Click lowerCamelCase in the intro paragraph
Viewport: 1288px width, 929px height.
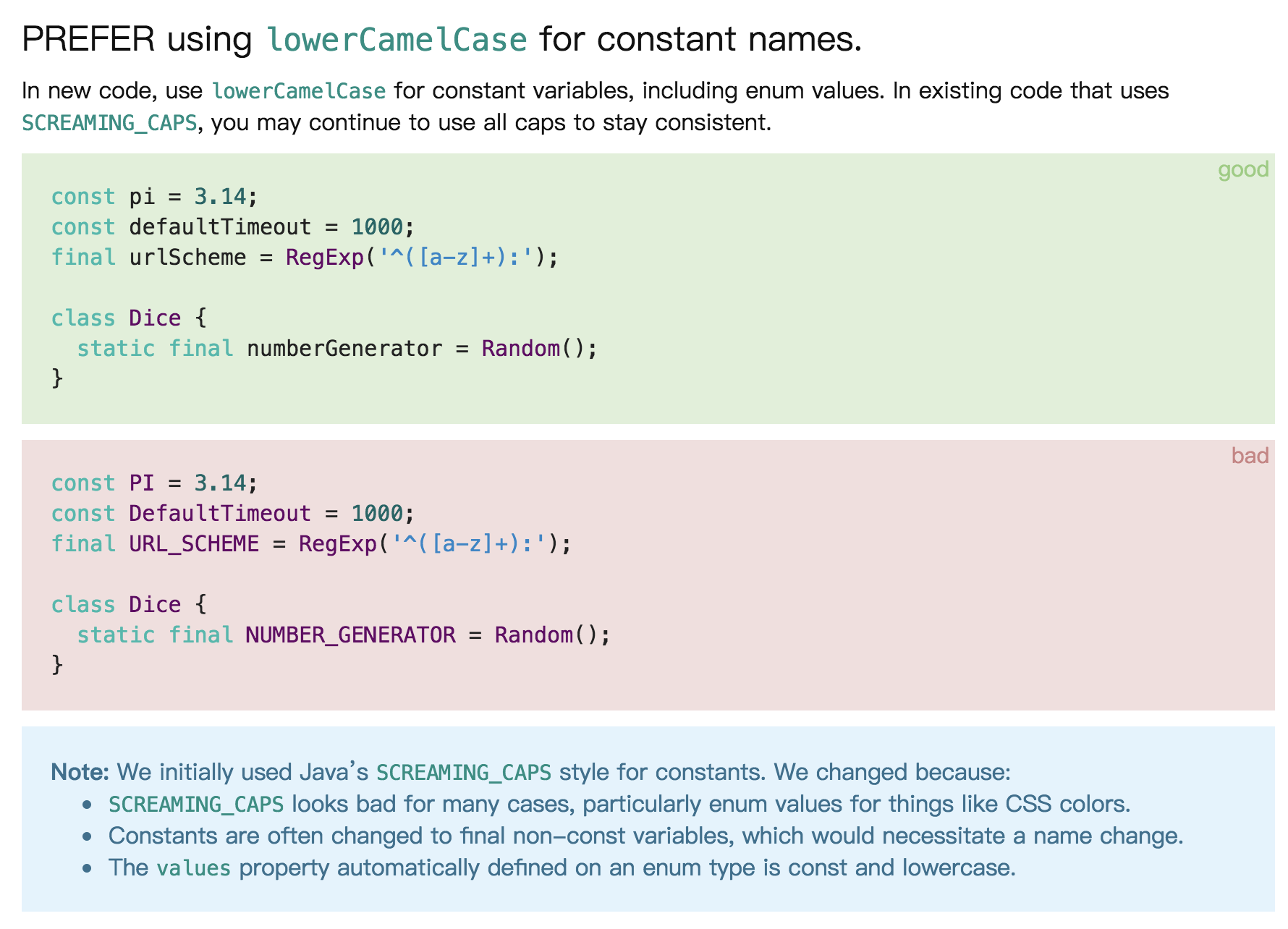[x=299, y=91]
